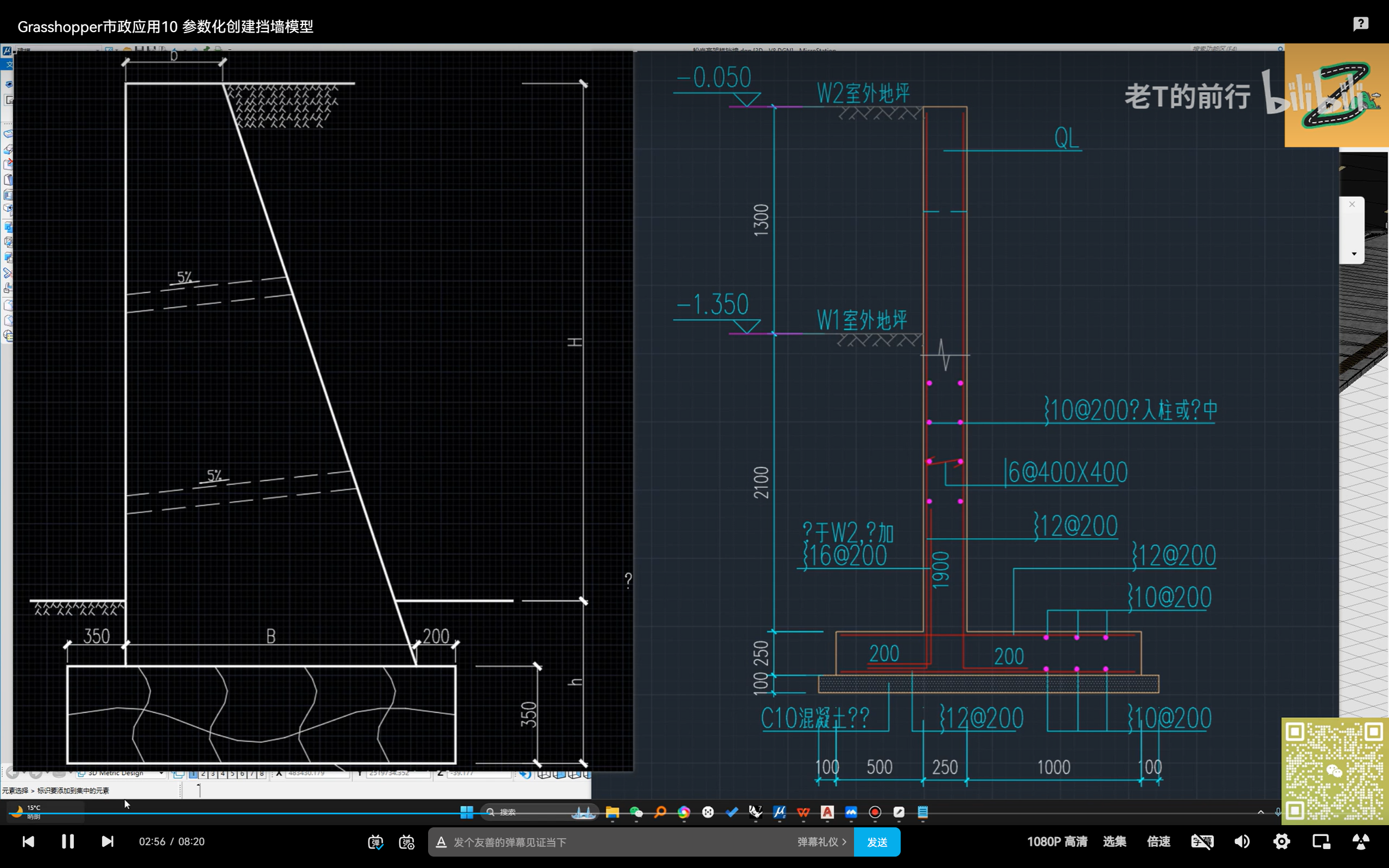Open danmaku font style settings
This screenshot has height=868, width=1389.
441,842
